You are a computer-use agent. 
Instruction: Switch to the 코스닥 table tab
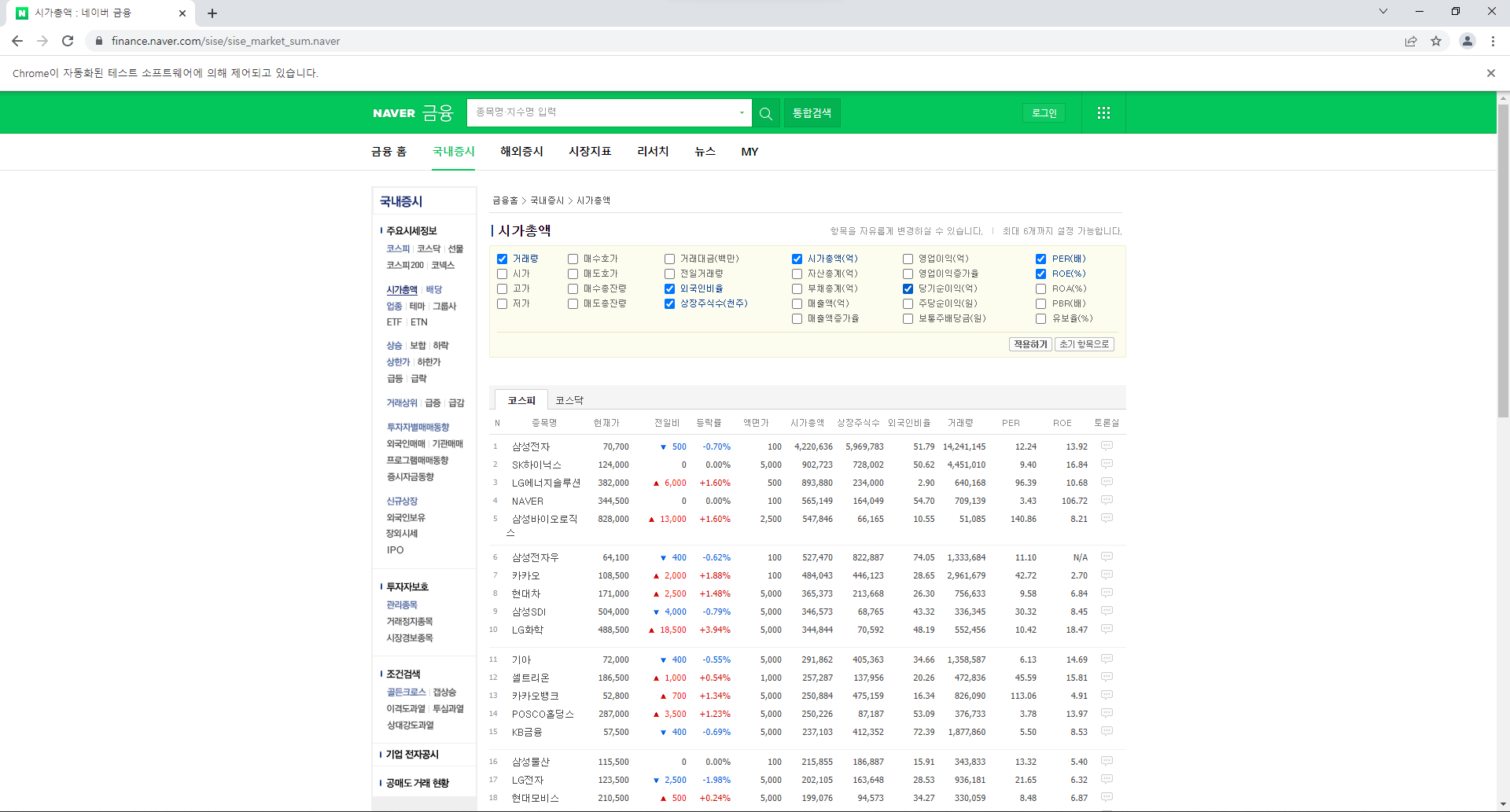(569, 400)
